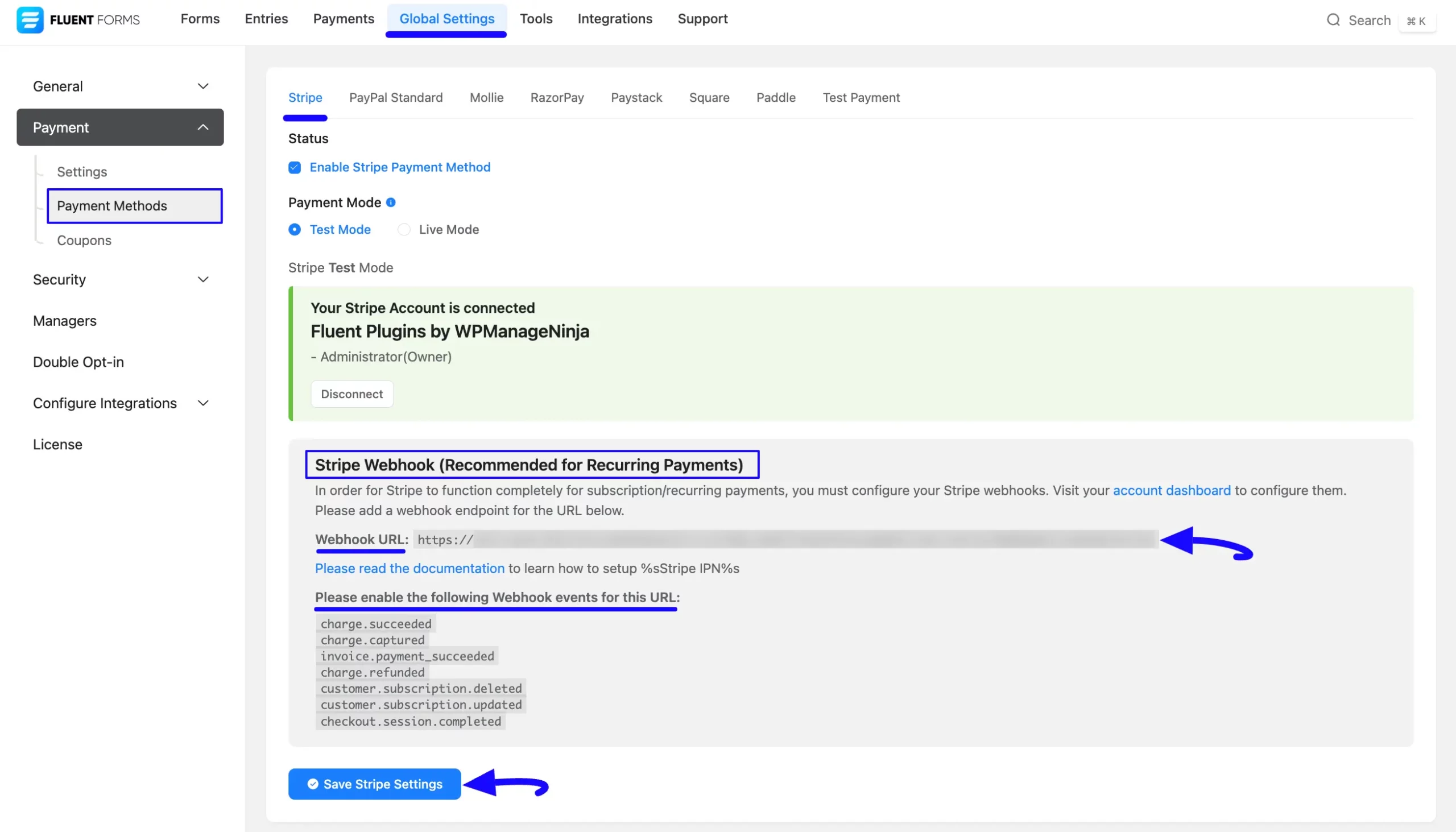Switch to the Stripe tab
Screen dimensions: 1456x832
[305, 98]
